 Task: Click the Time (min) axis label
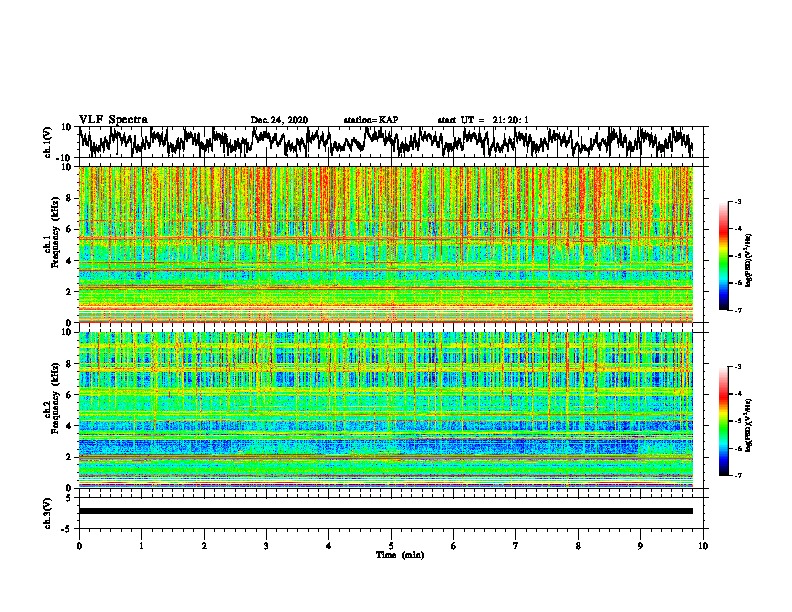pyautogui.click(x=400, y=555)
